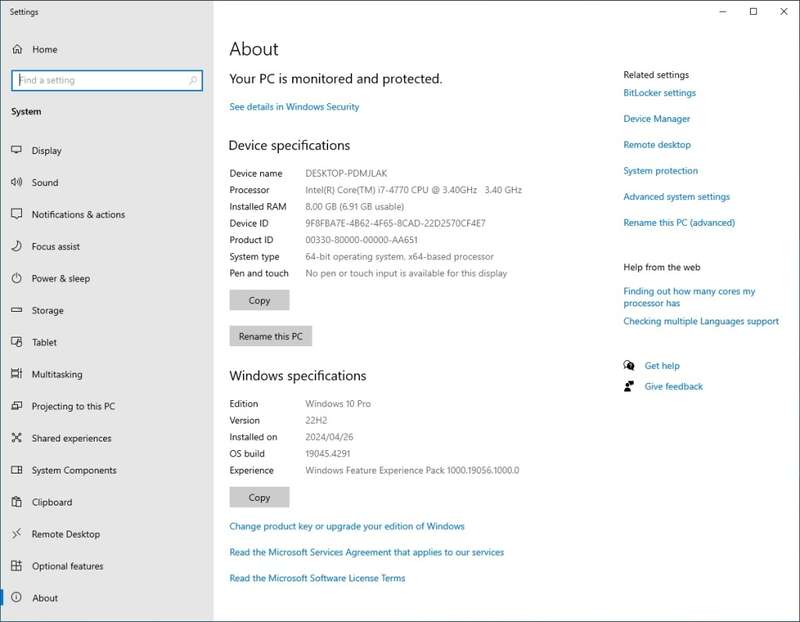Copy the Windows specifications
Screen dimensions: 800x622
pyautogui.click(x=259, y=497)
